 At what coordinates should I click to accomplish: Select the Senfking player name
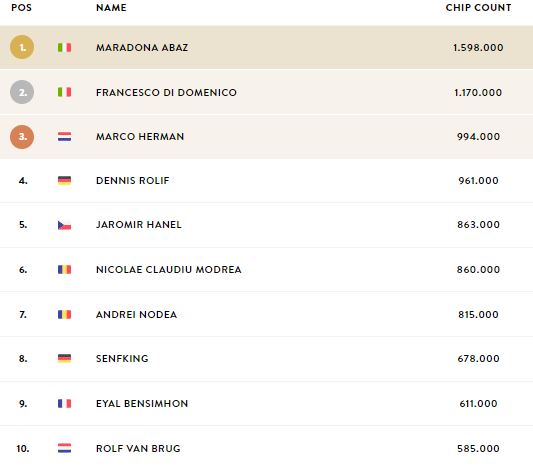pyautogui.click(x=122, y=359)
